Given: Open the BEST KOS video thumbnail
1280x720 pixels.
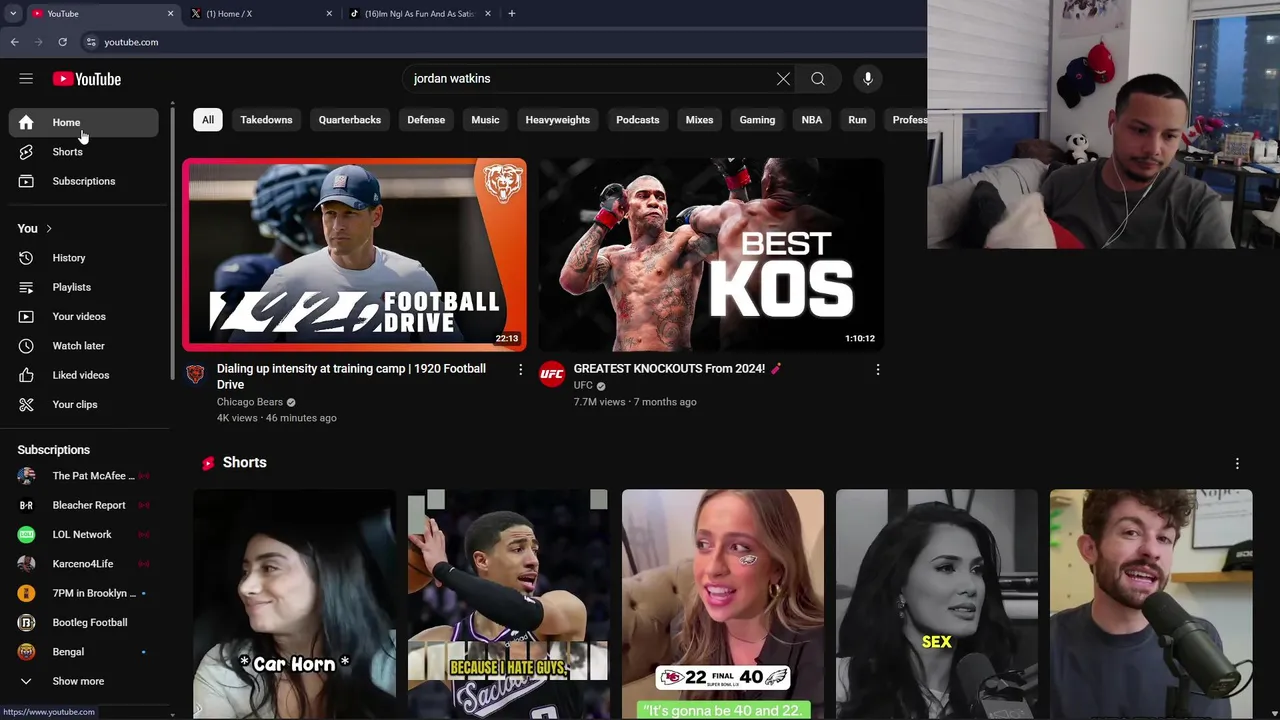Looking at the screenshot, I should [711, 254].
